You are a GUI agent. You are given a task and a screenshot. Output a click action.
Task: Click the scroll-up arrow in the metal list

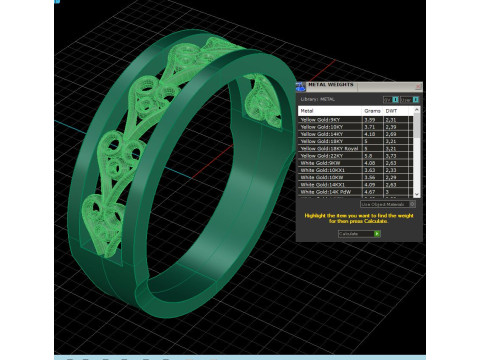tap(417, 110)
